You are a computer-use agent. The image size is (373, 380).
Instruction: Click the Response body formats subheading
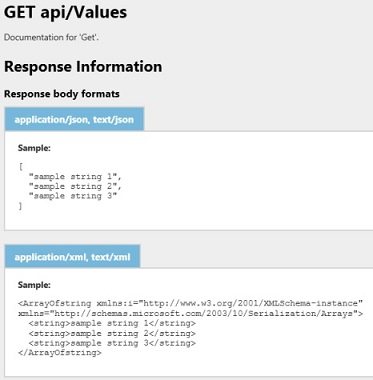click(x=62, y=94)
